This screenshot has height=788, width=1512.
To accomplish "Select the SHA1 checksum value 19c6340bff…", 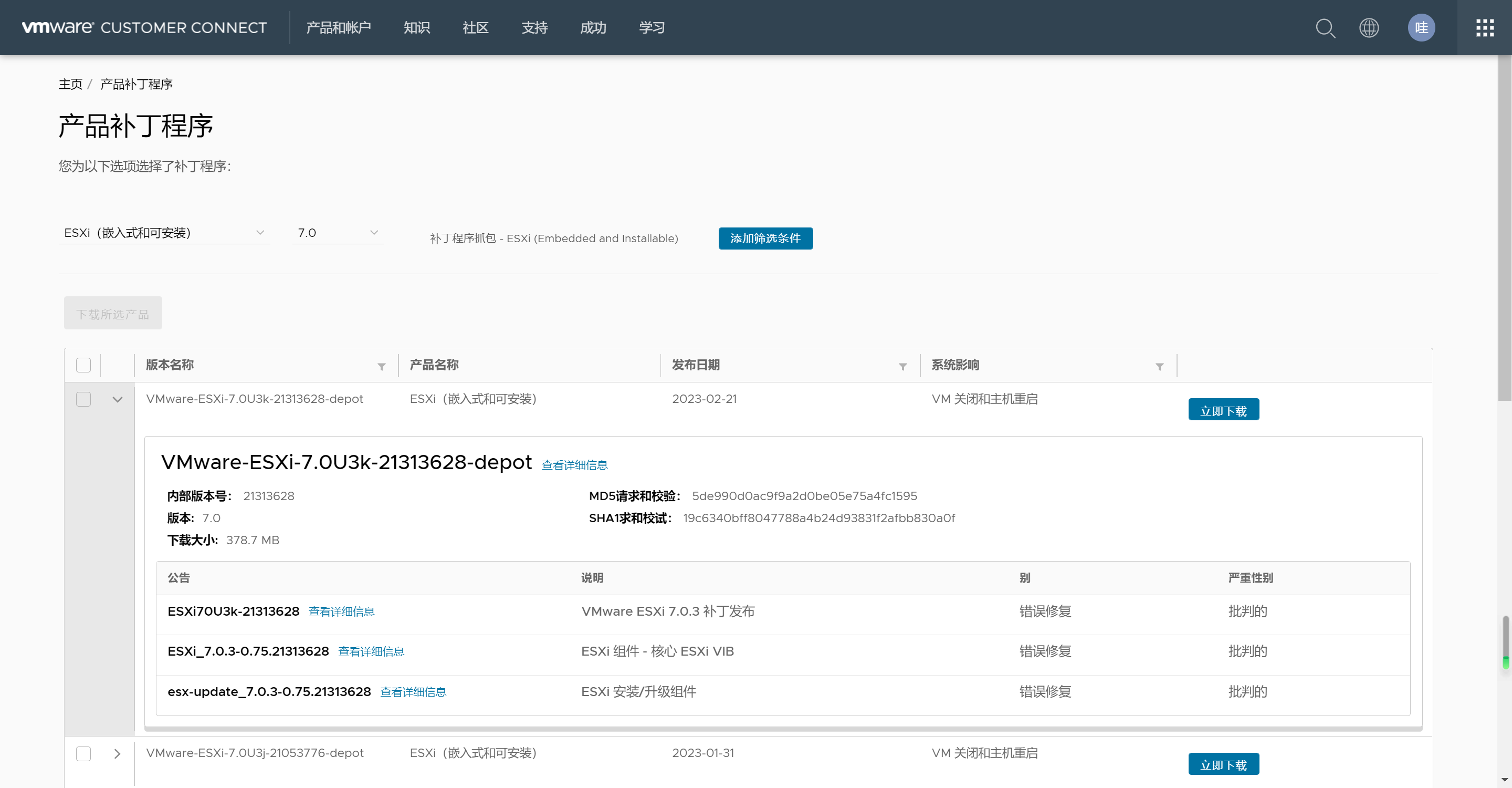I will [819, 519].
